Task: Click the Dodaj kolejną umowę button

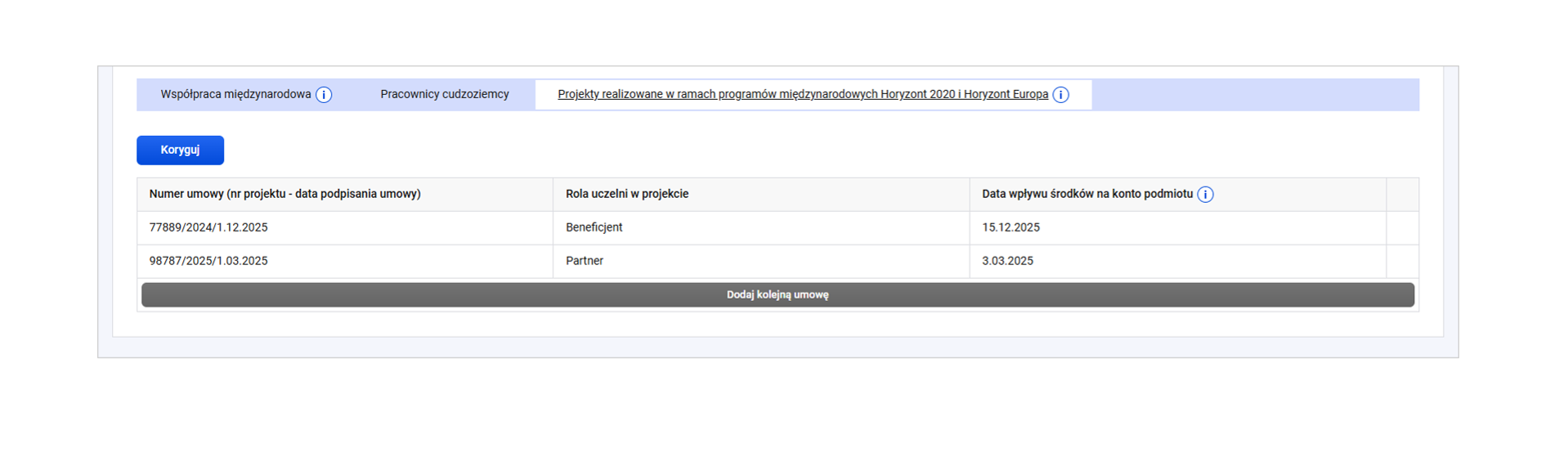Action: click(777, 295)
